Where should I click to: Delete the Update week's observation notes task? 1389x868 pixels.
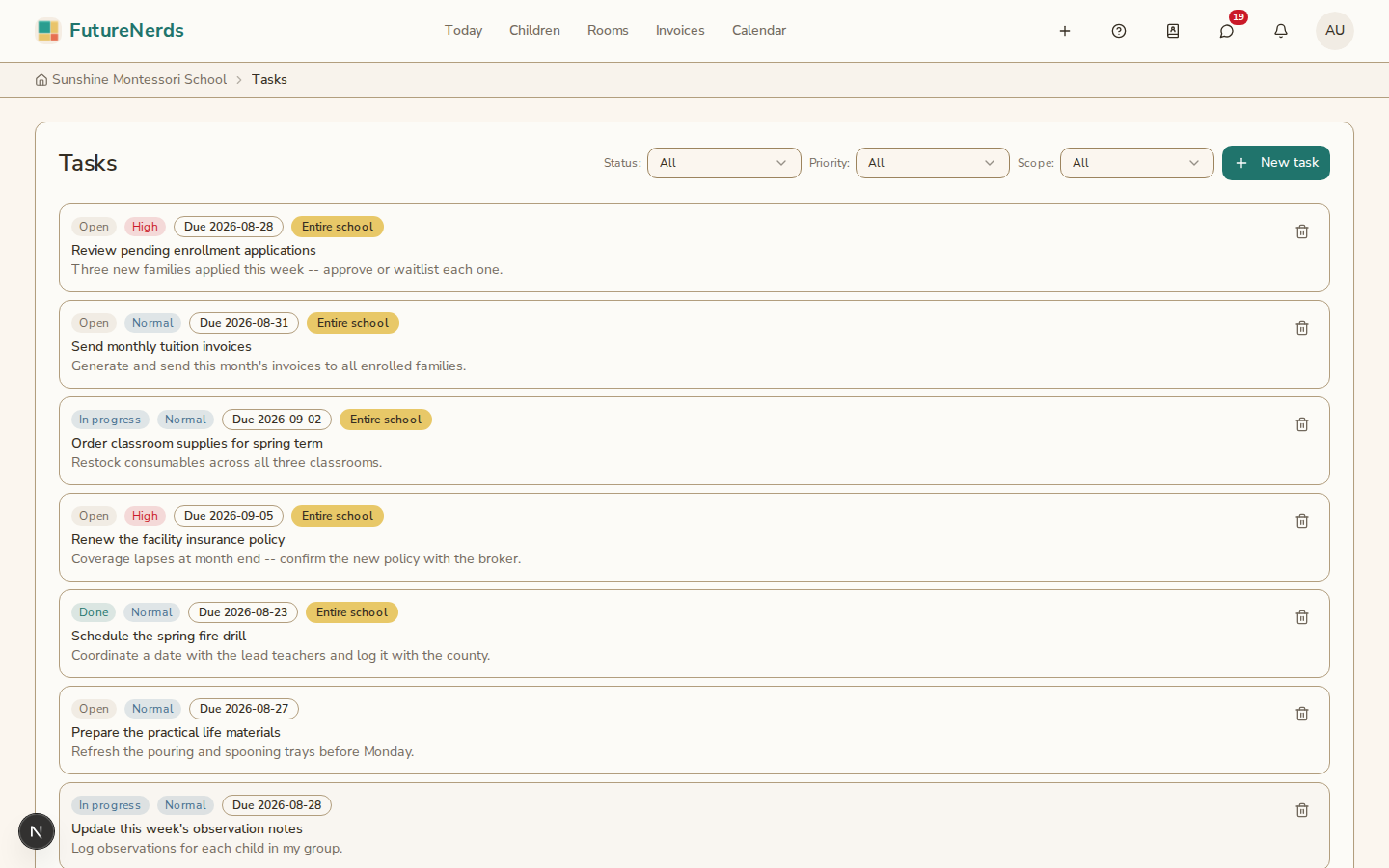pos(1302,810)
